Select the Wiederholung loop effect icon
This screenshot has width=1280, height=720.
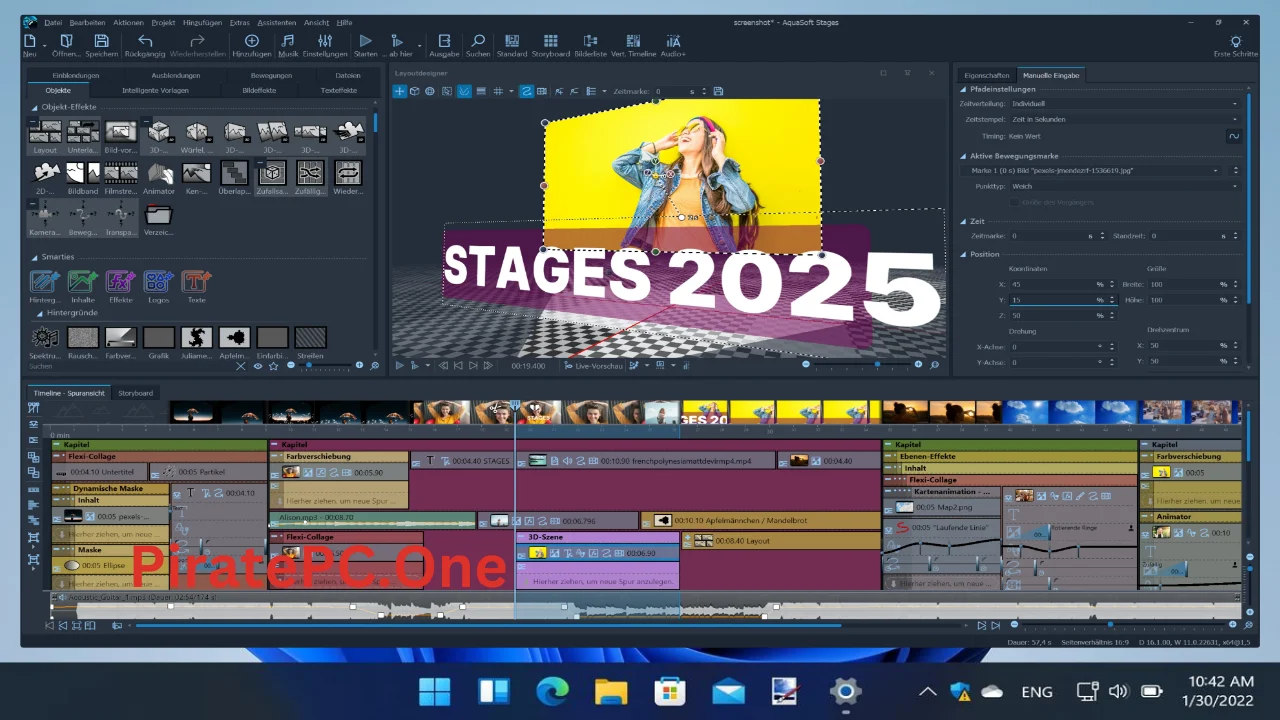pos(348,178)
